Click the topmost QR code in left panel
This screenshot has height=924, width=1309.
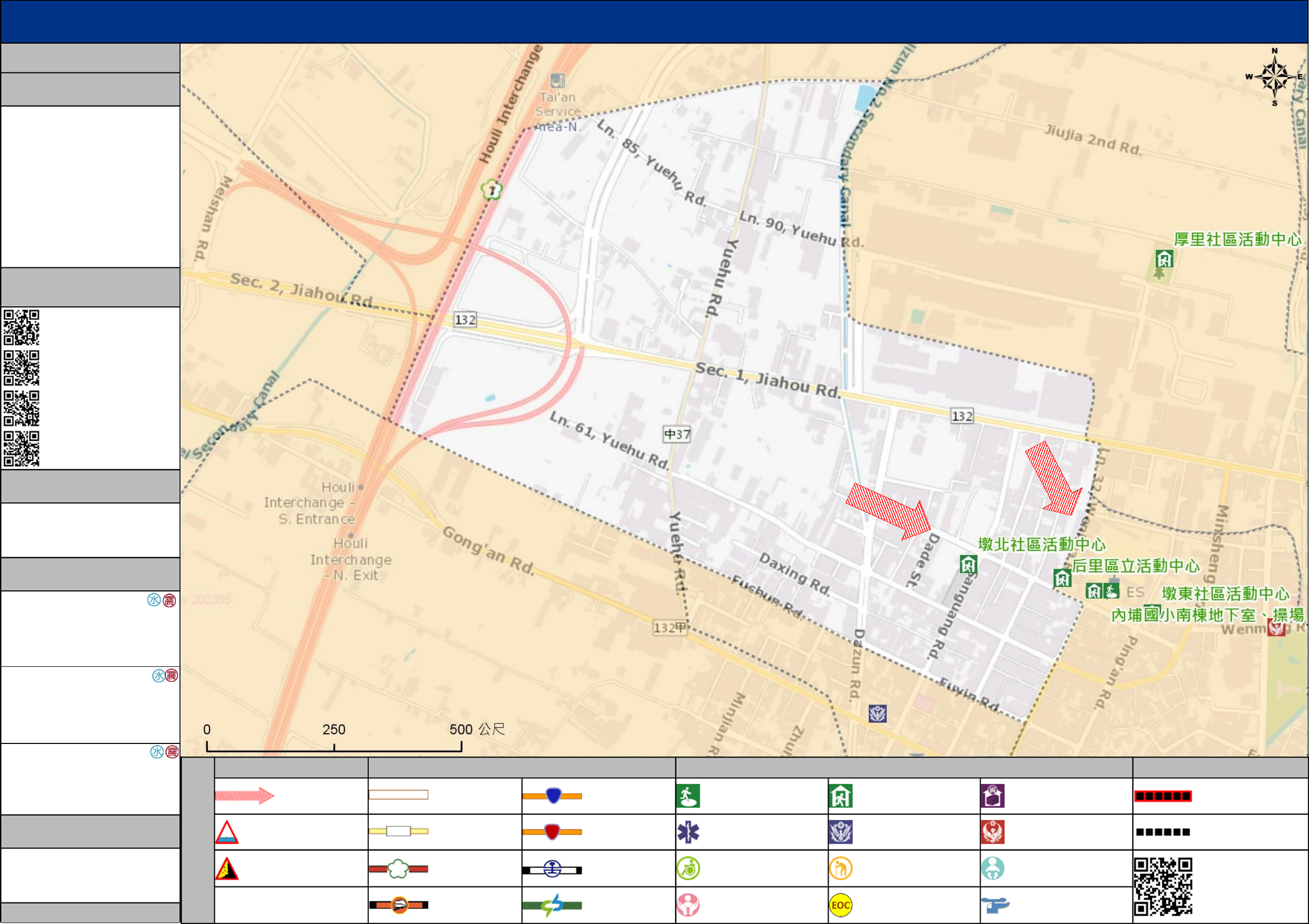point(22,328)
